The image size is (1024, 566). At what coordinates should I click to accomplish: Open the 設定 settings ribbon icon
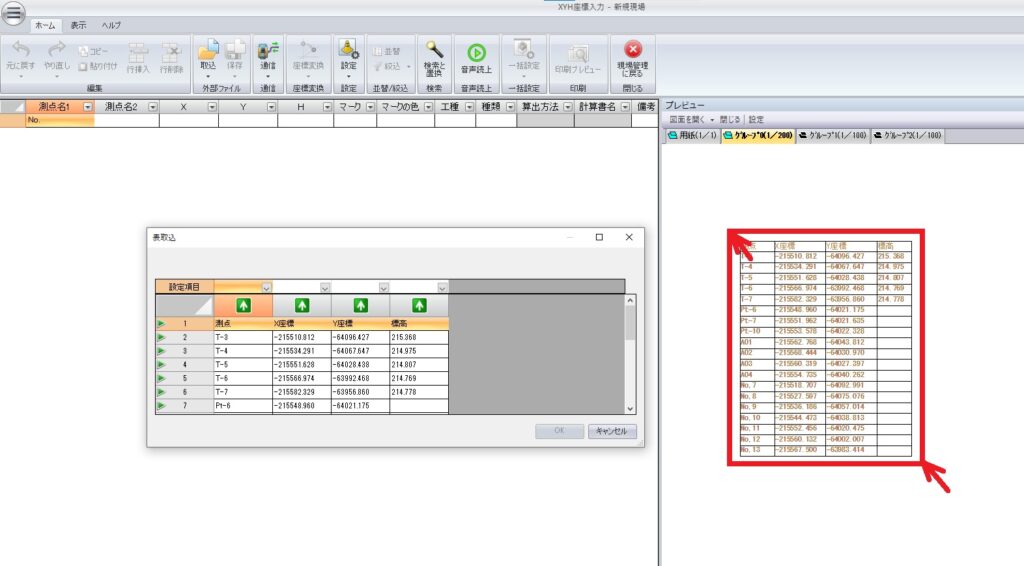348,51
